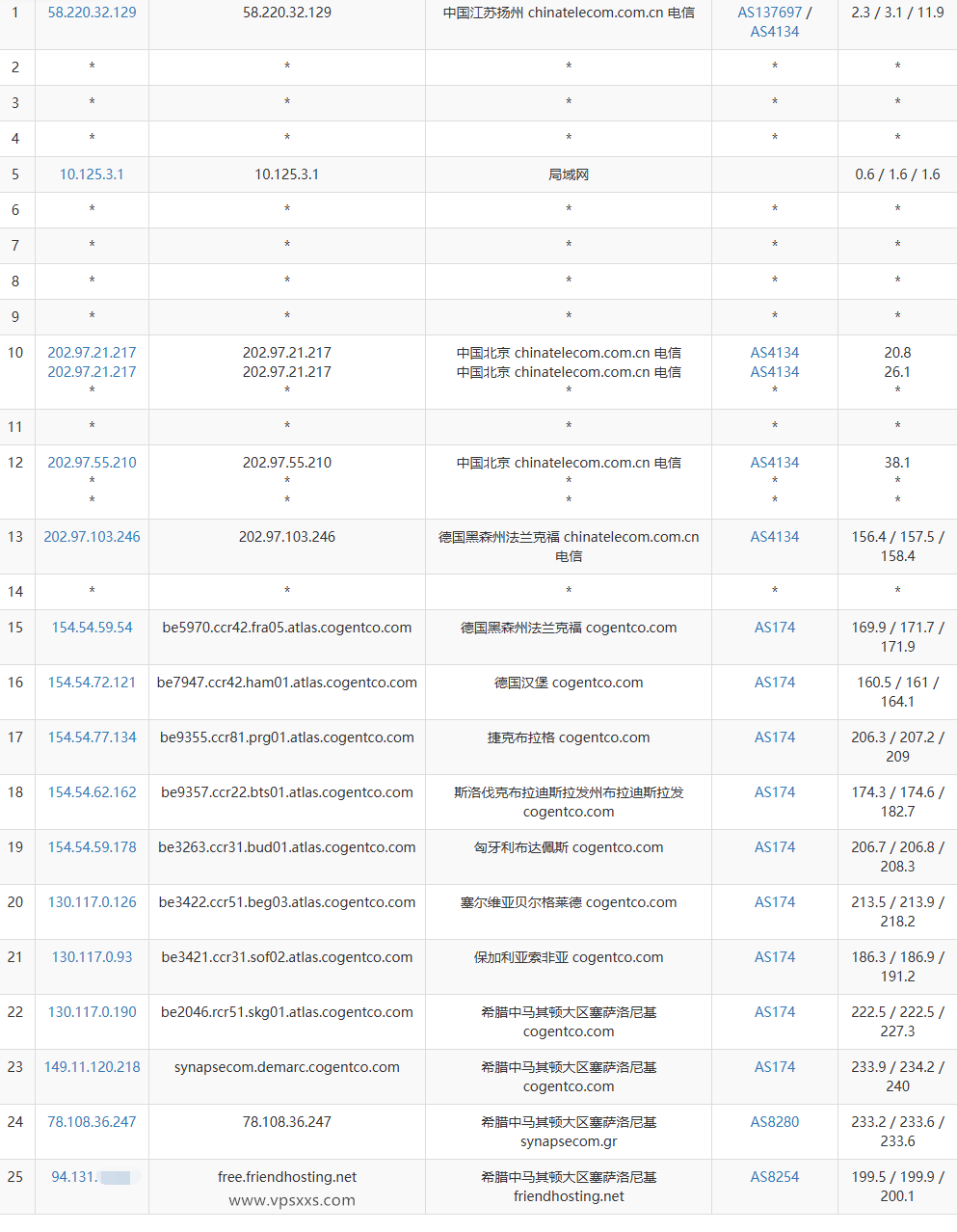Select hostname be9355.ccr81.prg01.atlas.cogentco.com
957x1232 pixels.
click(287, 737)
